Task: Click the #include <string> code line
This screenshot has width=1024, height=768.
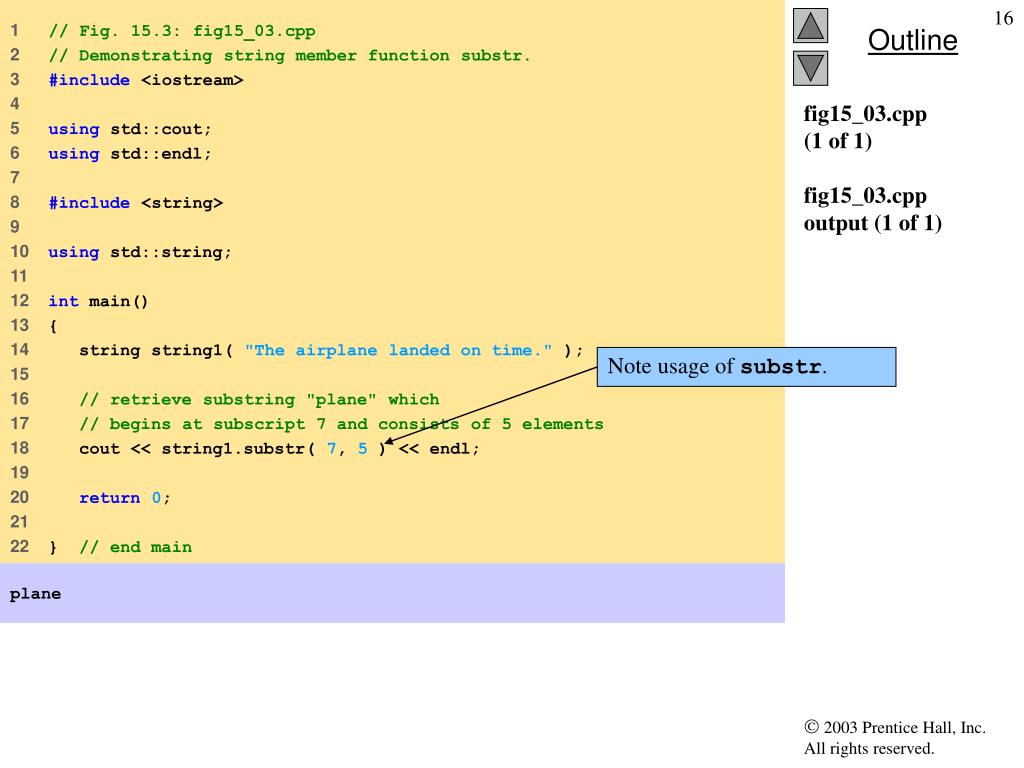Action: coord(136,203)
